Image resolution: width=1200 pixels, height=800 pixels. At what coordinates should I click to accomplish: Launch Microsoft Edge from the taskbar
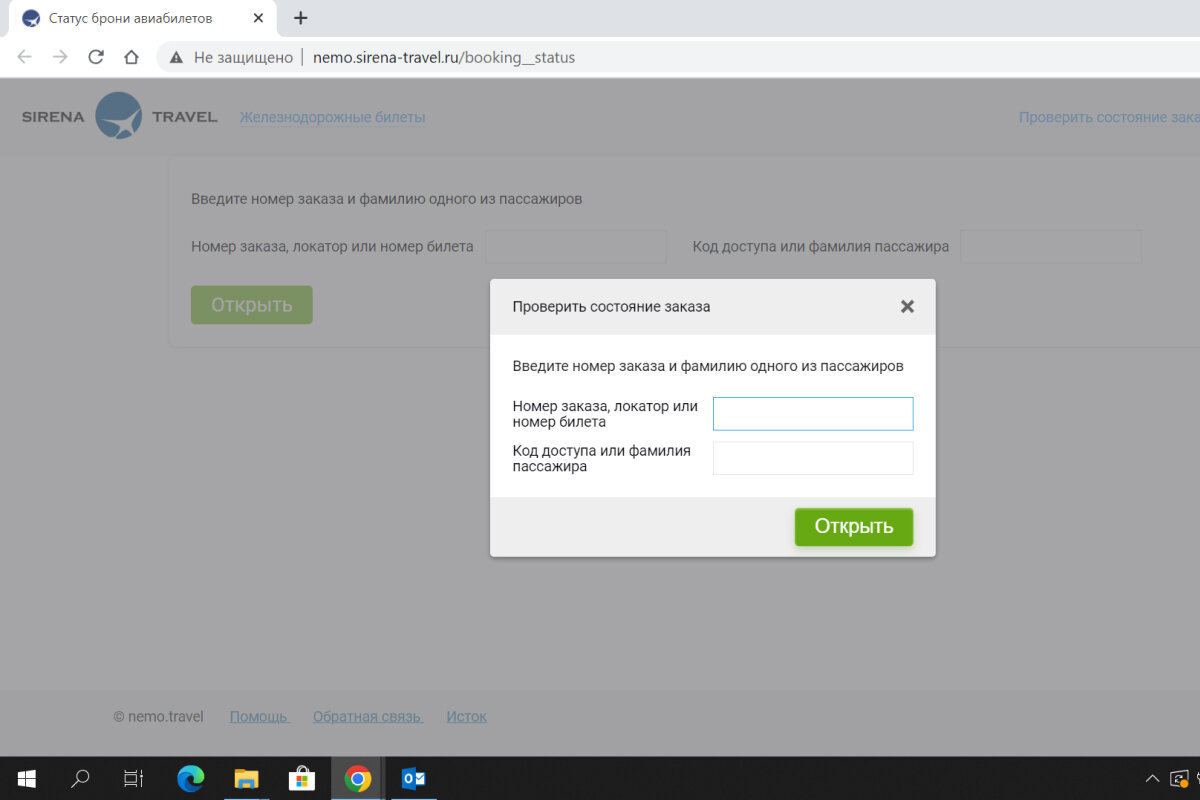(x=190, y=778)
